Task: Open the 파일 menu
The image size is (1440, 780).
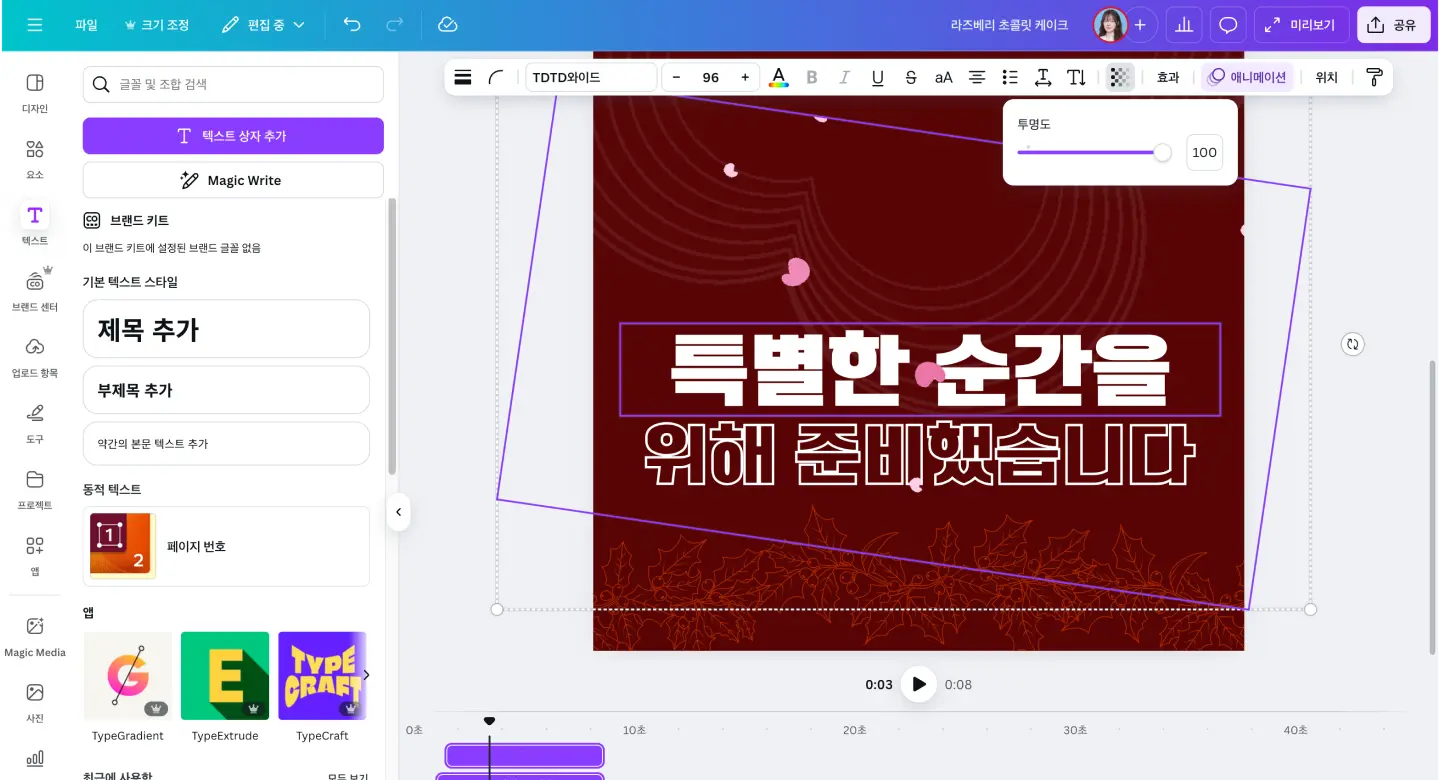Action: (x=86, y=25)
